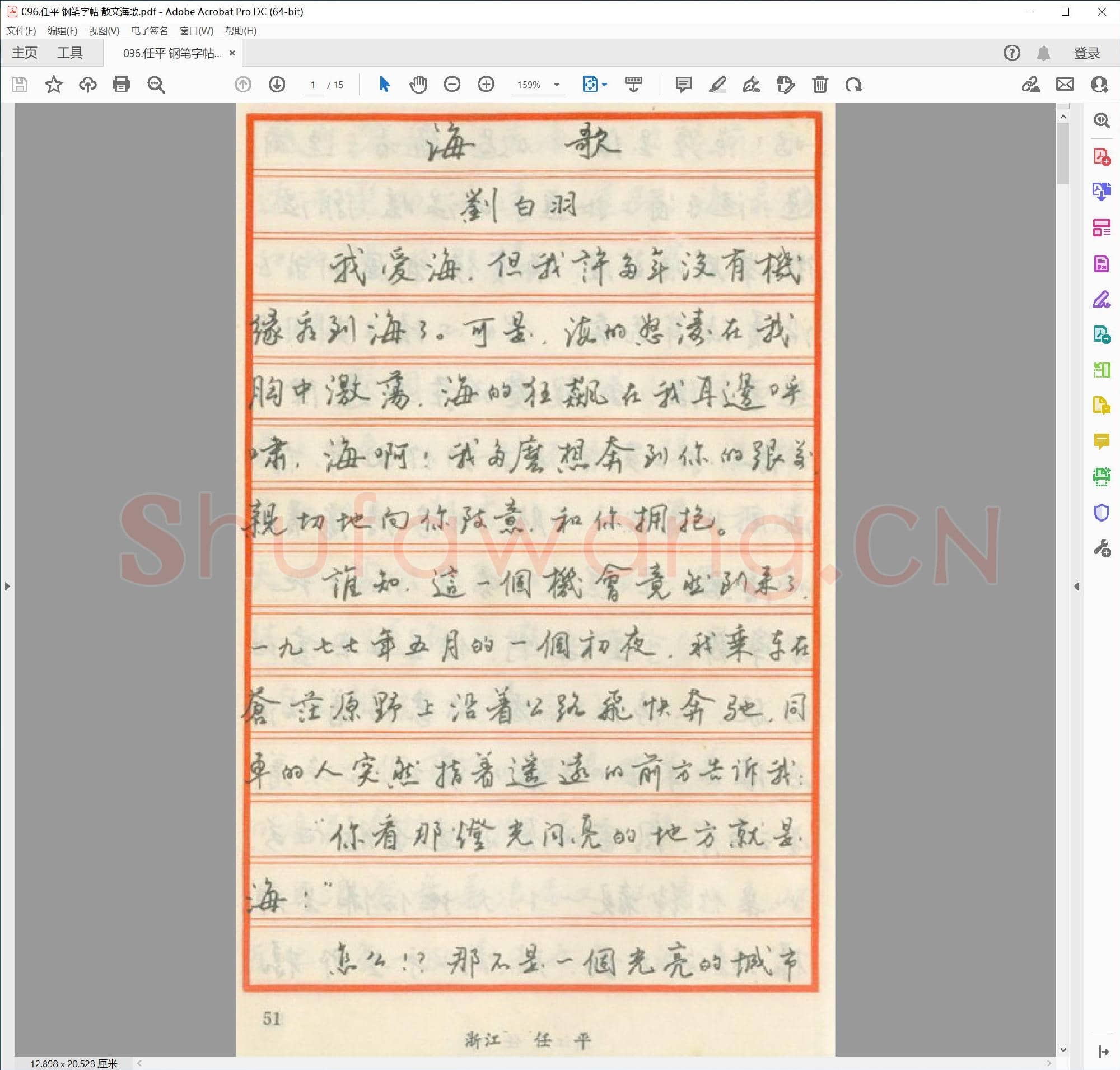1120x1070 pixels.
Task: Click the 登录 sign-in button
Action: click(1087, 53)
